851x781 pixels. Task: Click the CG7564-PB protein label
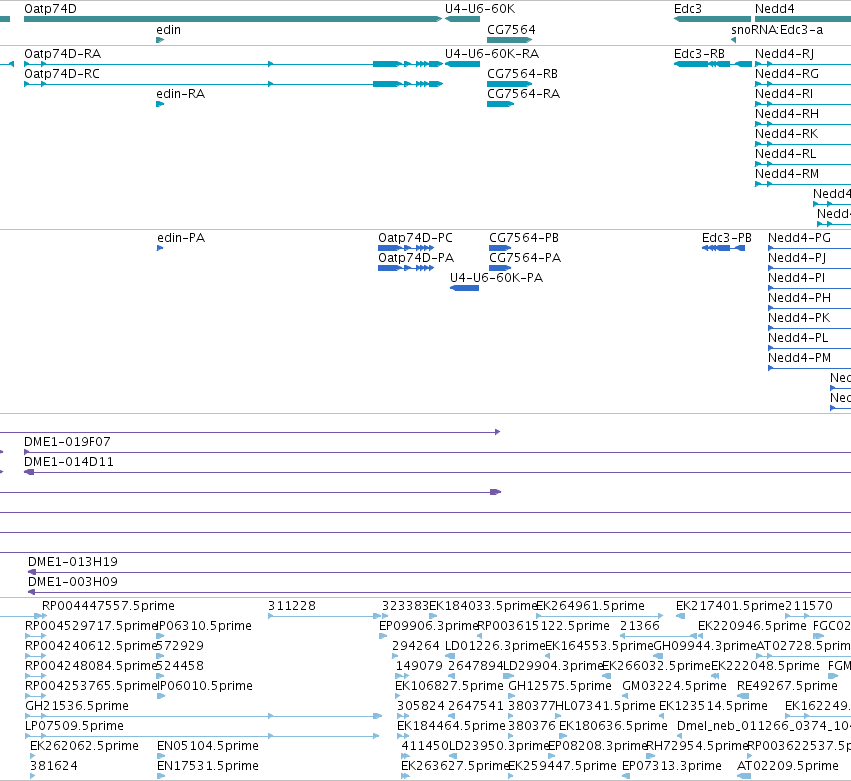(524, 238)
